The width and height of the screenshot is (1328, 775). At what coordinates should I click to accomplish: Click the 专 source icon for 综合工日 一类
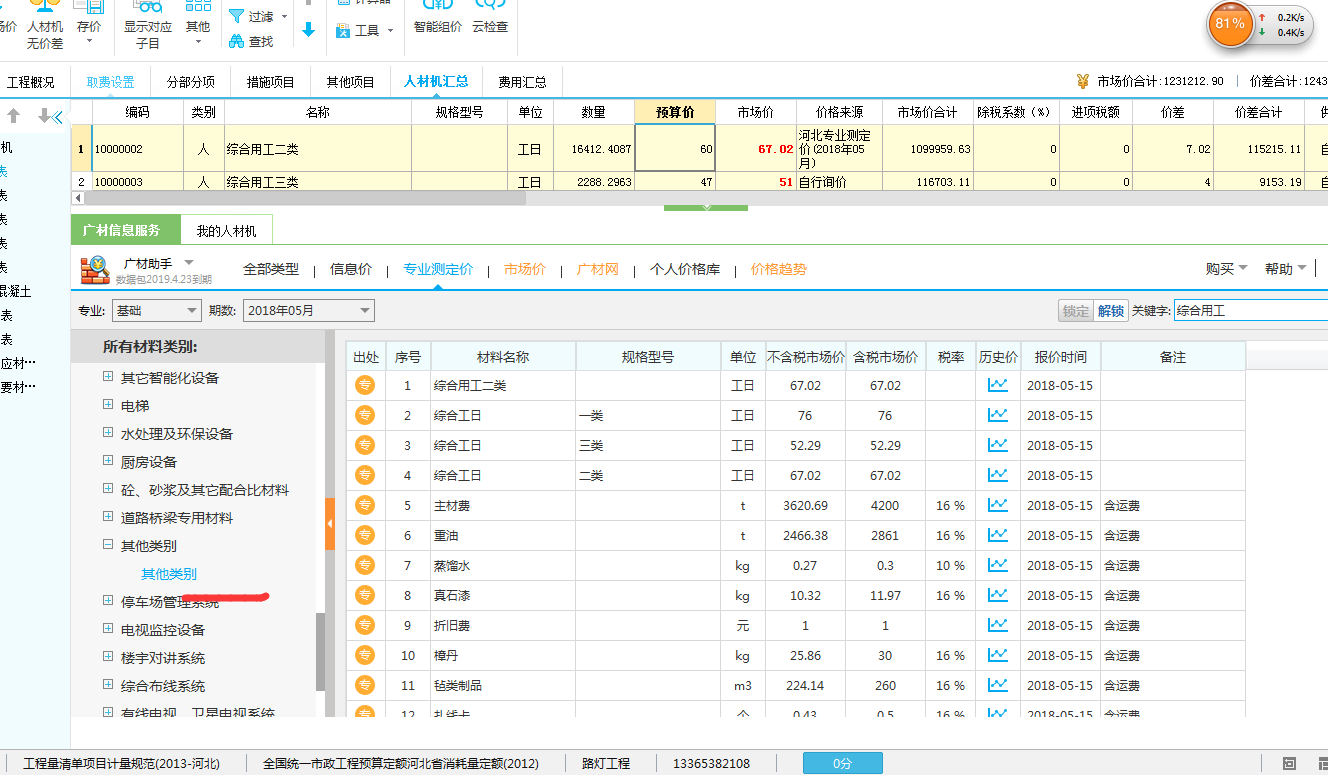365,415
